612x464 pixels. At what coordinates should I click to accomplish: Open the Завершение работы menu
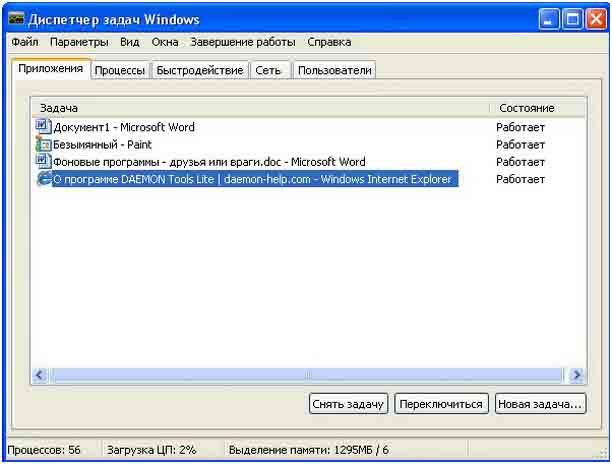click(243, 42)
